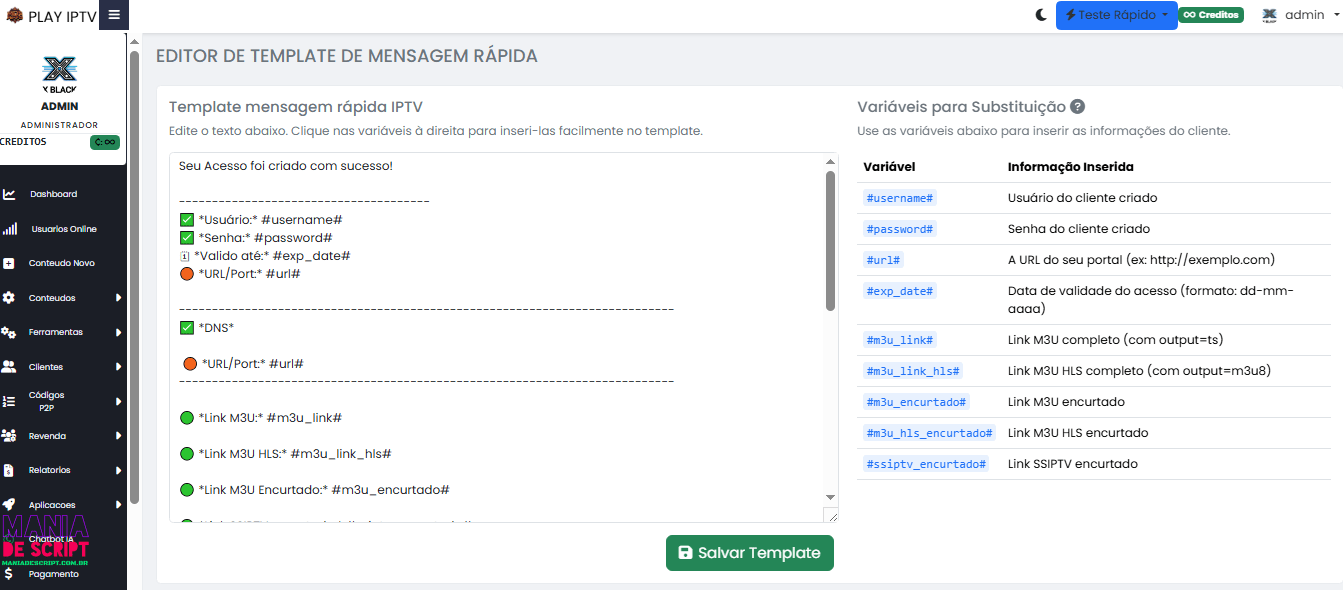Screen dimensions: 1343x590
Task: Switch to dark mode moon icon
Action: point(1041,15)
